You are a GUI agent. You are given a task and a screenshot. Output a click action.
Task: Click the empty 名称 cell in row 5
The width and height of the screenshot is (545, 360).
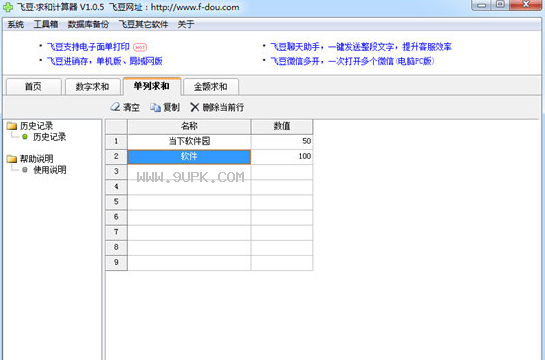click(x=189, y=202)
